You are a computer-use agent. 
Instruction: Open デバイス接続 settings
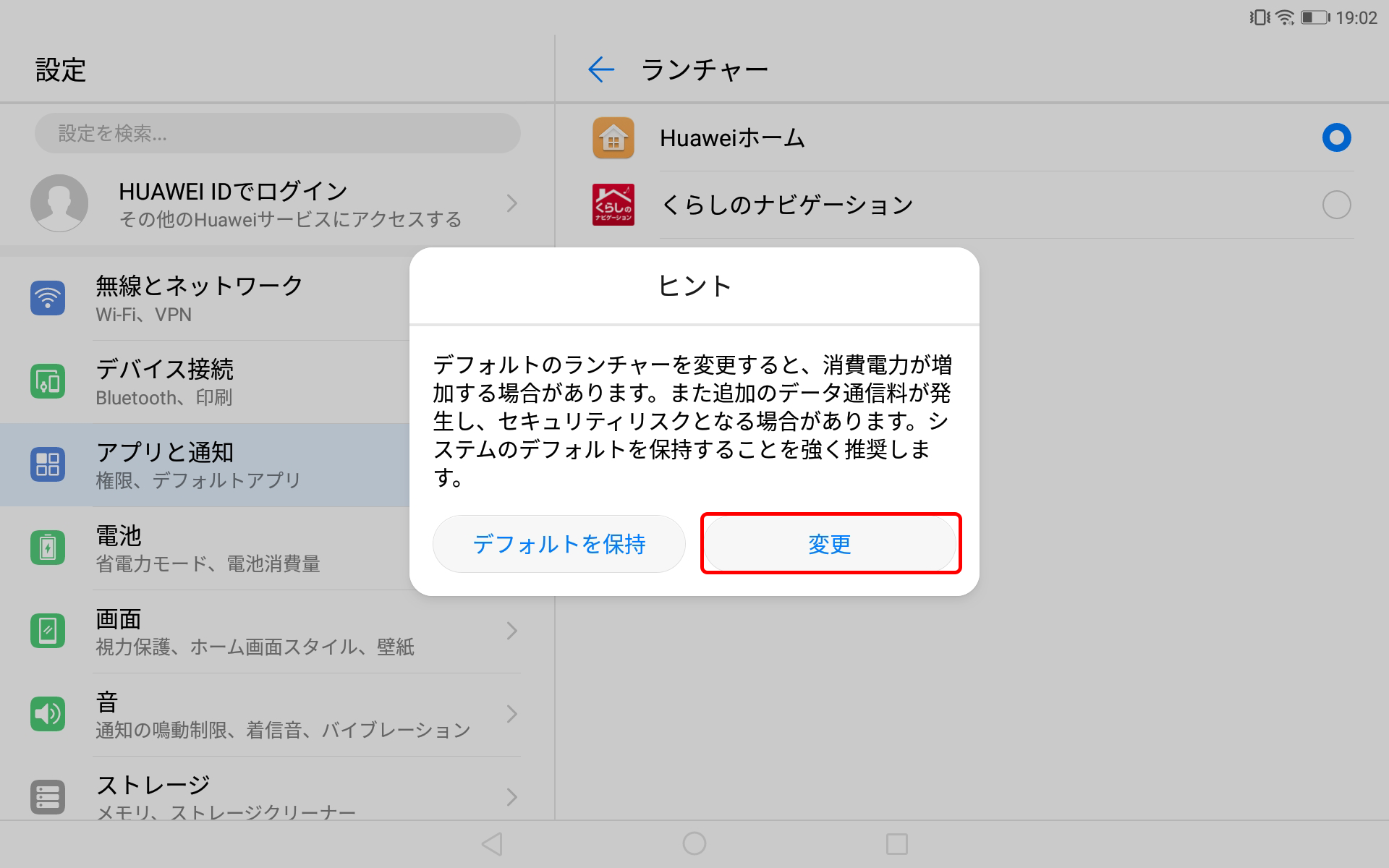[205, 381]
